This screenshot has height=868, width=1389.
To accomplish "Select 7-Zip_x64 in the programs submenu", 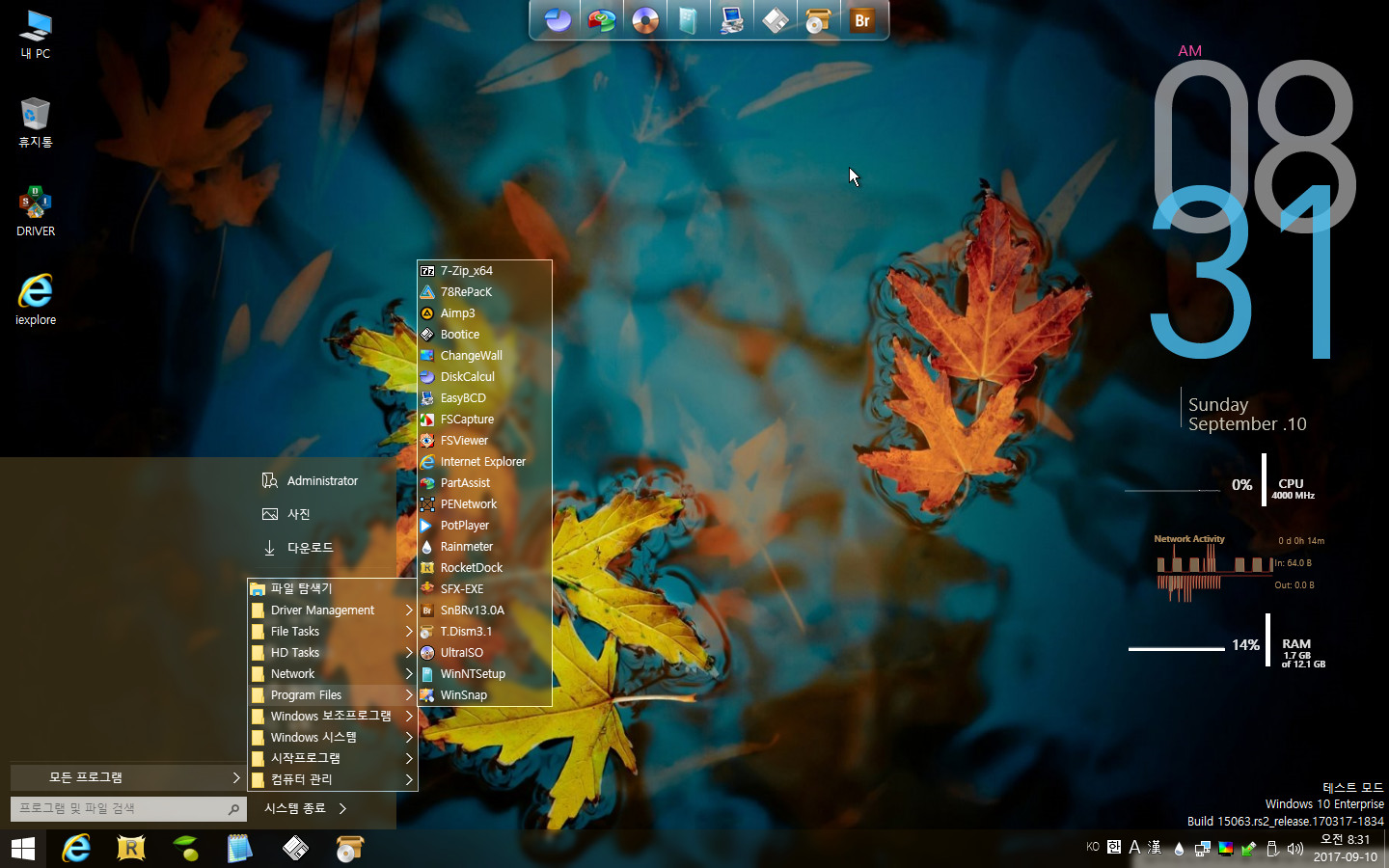I will 484,271.
